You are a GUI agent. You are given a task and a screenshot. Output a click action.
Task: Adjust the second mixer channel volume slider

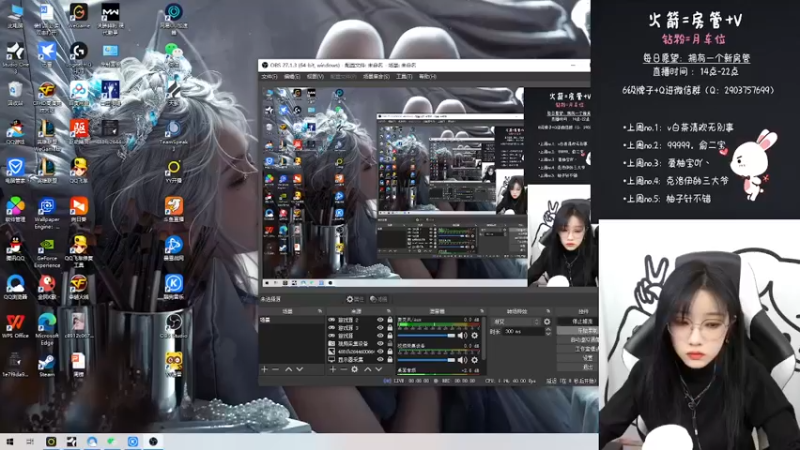426,360
